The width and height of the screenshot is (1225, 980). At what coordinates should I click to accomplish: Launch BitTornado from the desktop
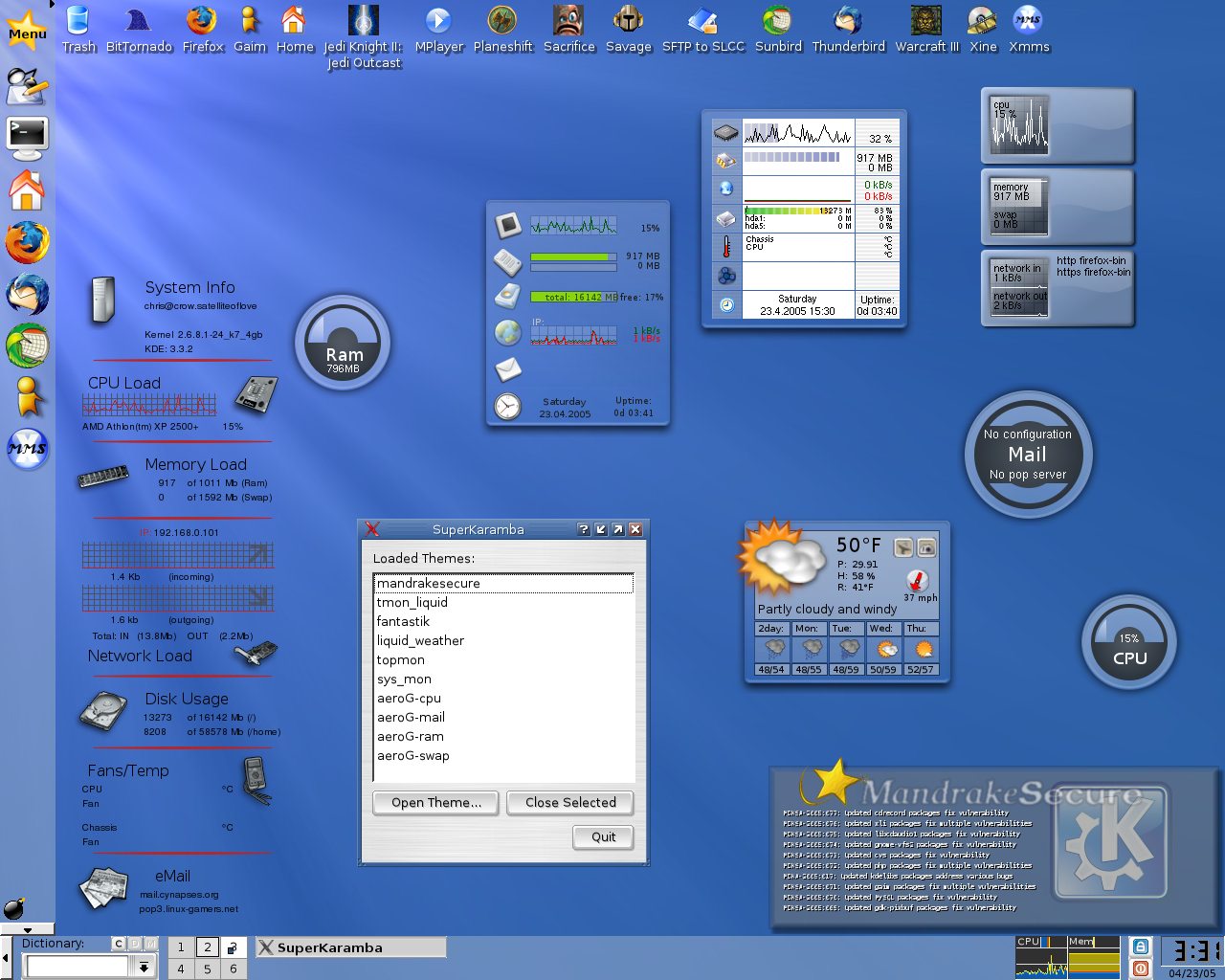click(x=140, y=30)
